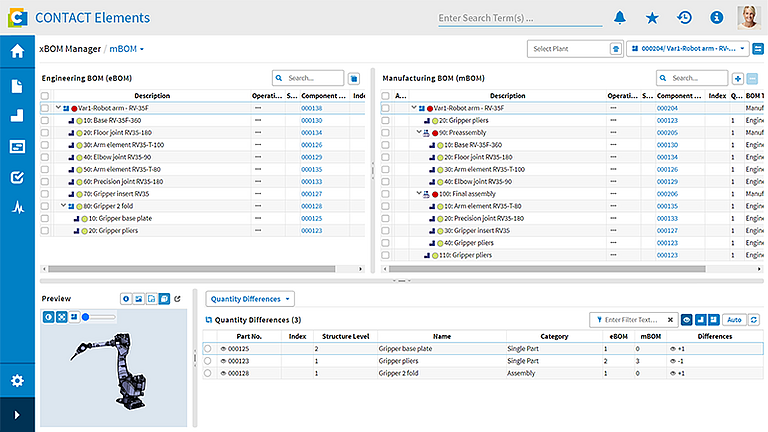Select radio for part 000125
Image resolution: width=768 pixels, height=432 pixels.
[x=208, y=349]
